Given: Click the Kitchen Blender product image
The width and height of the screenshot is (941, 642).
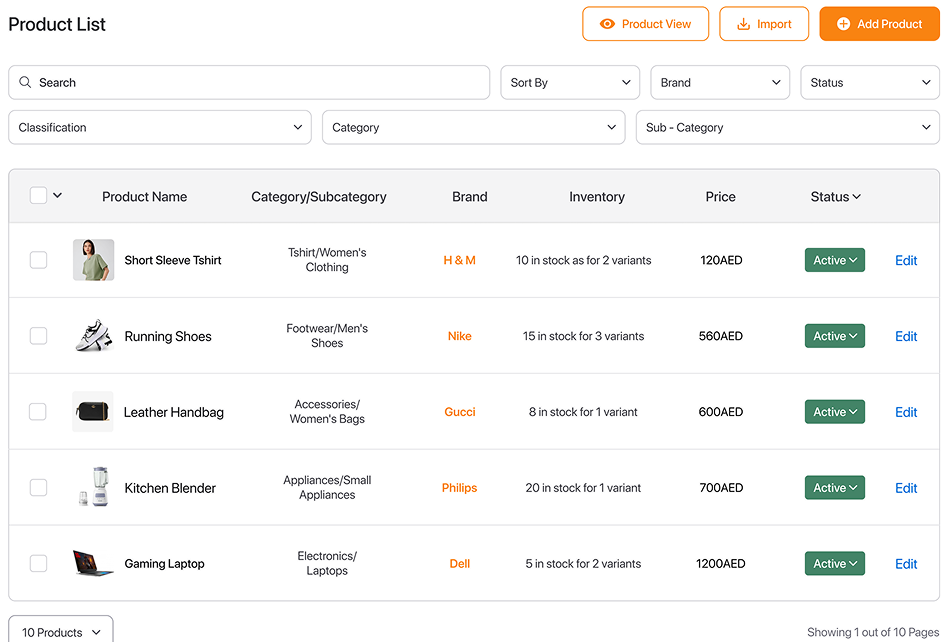Looking at the screenshot, I should click(x=93, y=488).
